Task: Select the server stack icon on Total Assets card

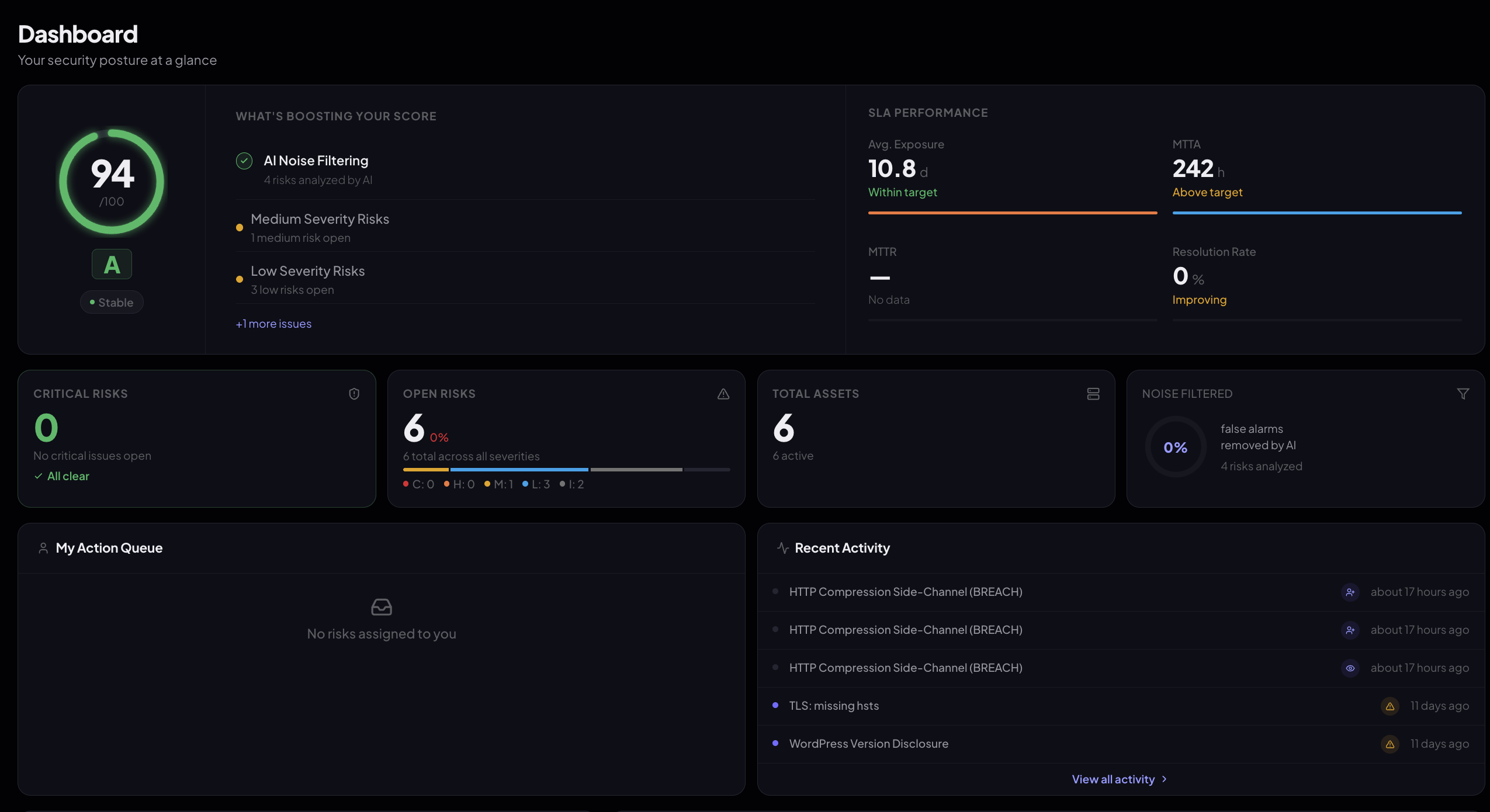Action: click(x=1093, y=394)
